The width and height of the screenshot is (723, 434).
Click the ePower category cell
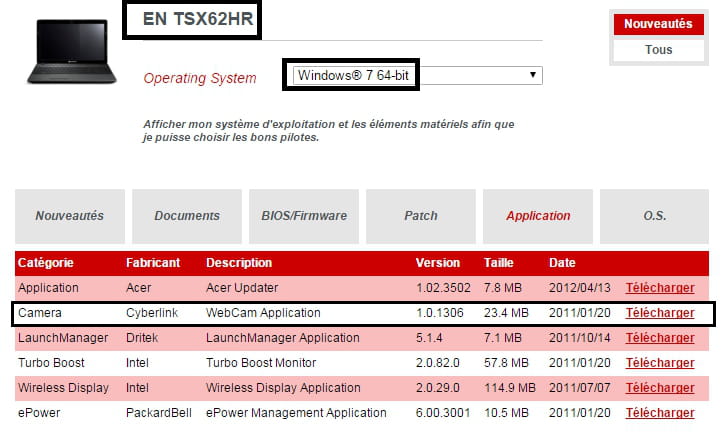click(x=39, y=413)
